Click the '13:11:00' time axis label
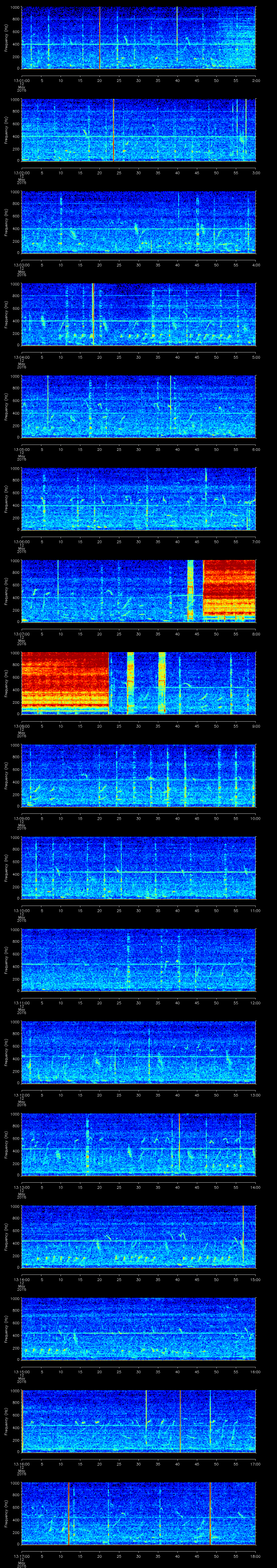 [x=21, y=1003]
